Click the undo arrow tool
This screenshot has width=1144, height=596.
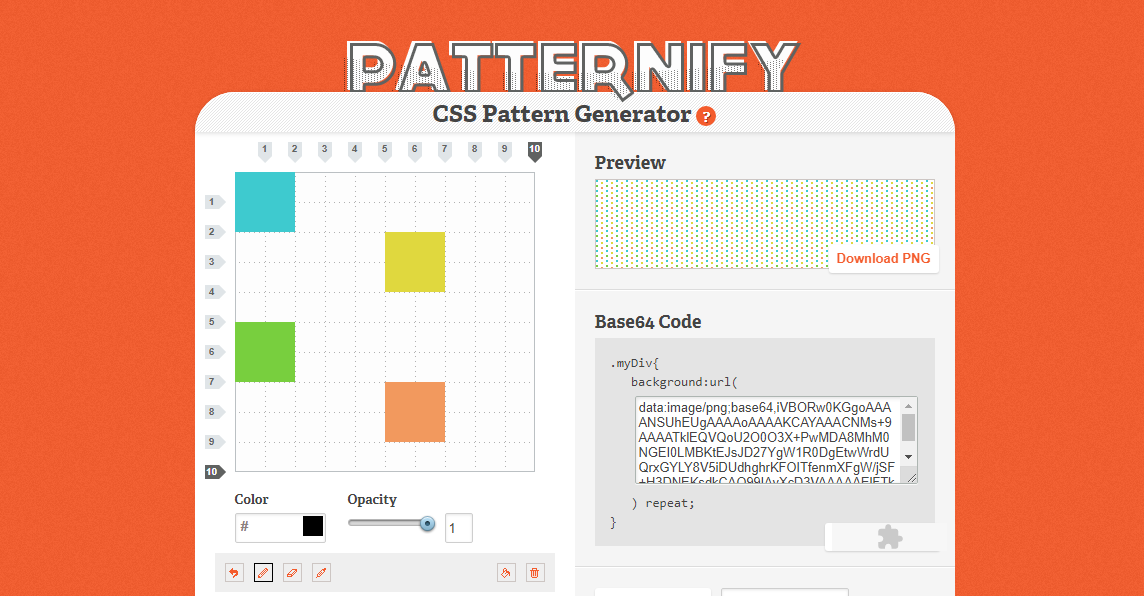(234, 573)
